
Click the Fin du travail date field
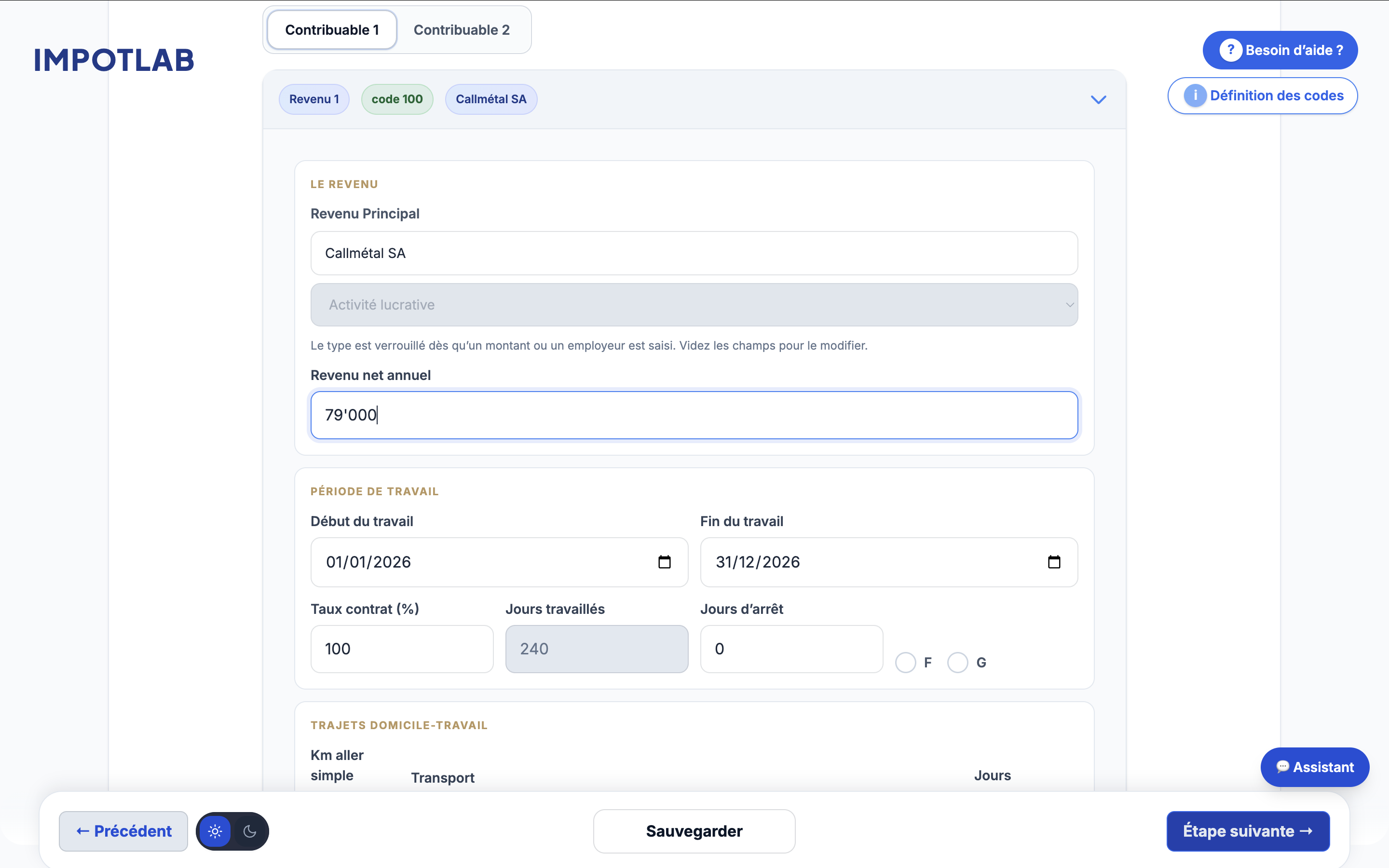(888, 562)
